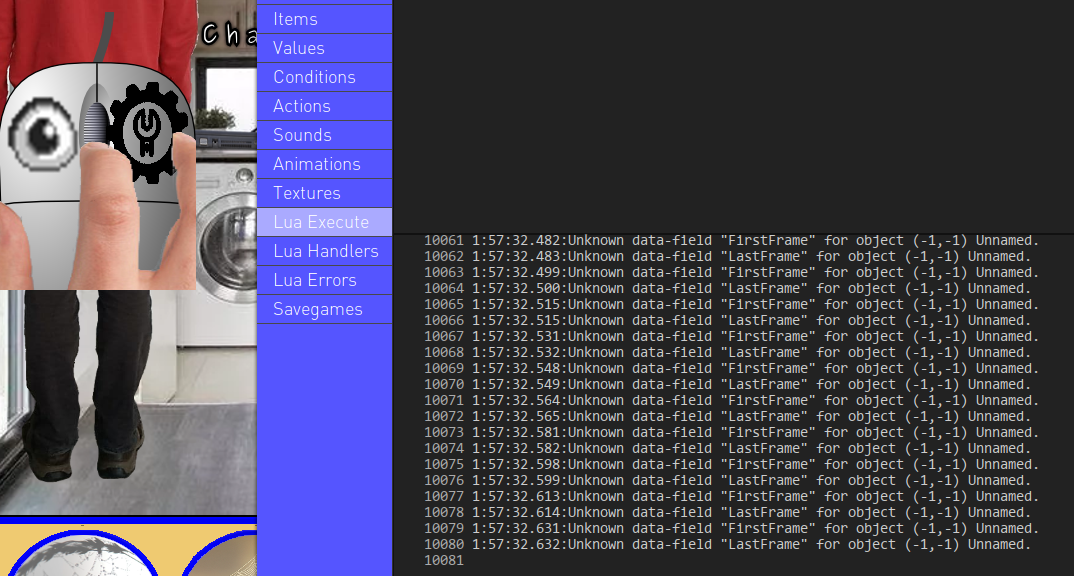
Task: Select log line 10078 at 1:57:32.614
Action: [727, 512]
